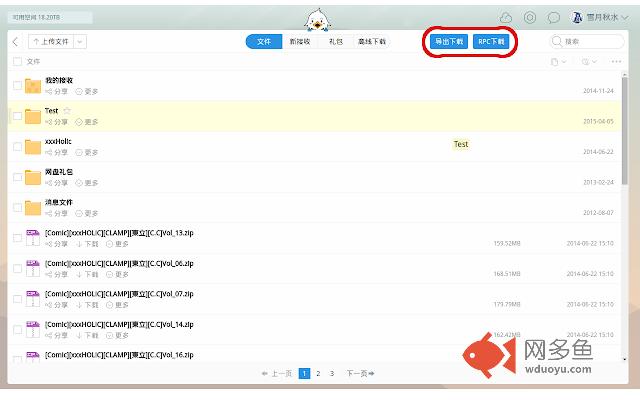Click the RPC下载 button
The image size is (640, 400).
pos(491,42)
